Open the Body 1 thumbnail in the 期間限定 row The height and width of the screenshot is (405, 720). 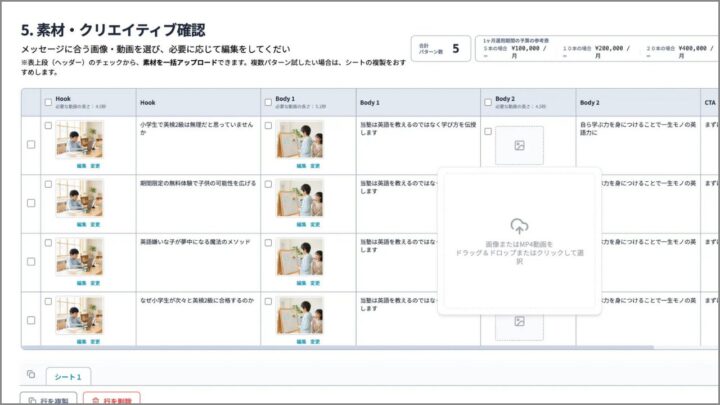coord(299,198)
